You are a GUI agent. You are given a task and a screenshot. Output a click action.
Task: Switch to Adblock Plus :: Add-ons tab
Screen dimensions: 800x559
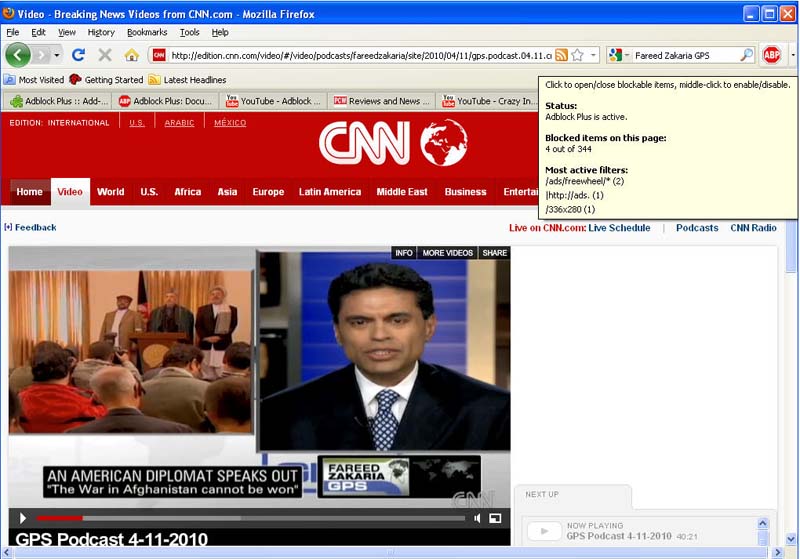(x=58, y=101)
